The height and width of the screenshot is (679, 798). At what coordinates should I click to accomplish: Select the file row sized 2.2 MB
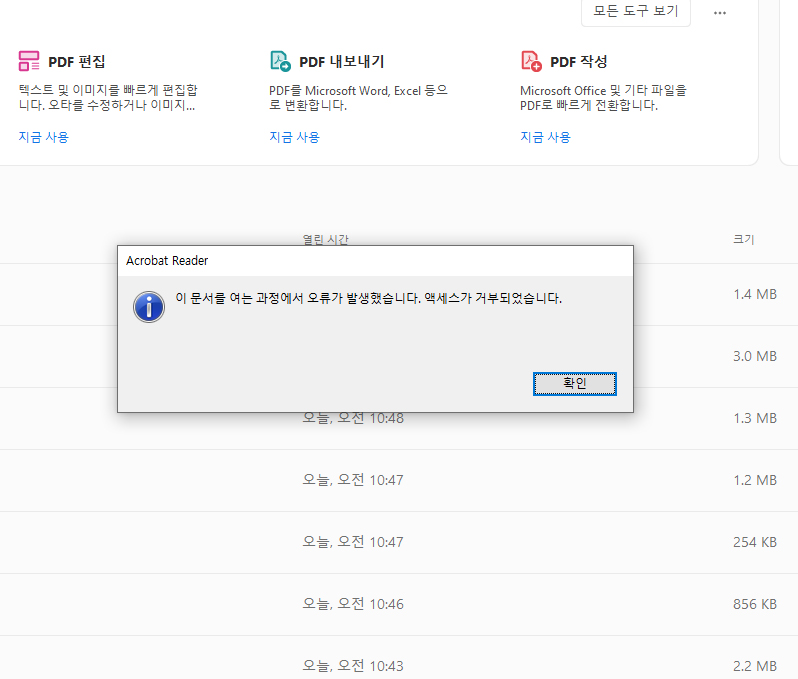pyautogui.click(x=399, y=658)
